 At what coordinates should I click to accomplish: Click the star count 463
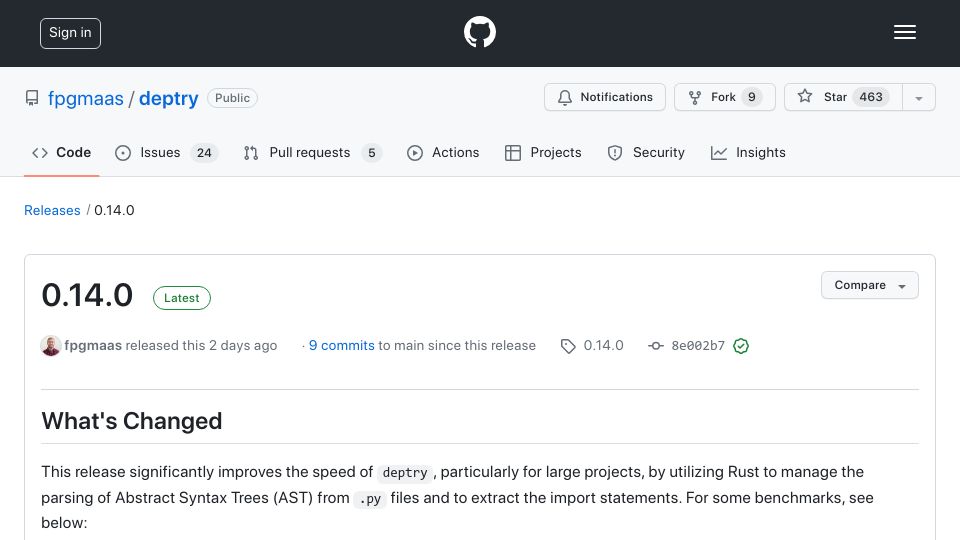(x=871, y=97)
